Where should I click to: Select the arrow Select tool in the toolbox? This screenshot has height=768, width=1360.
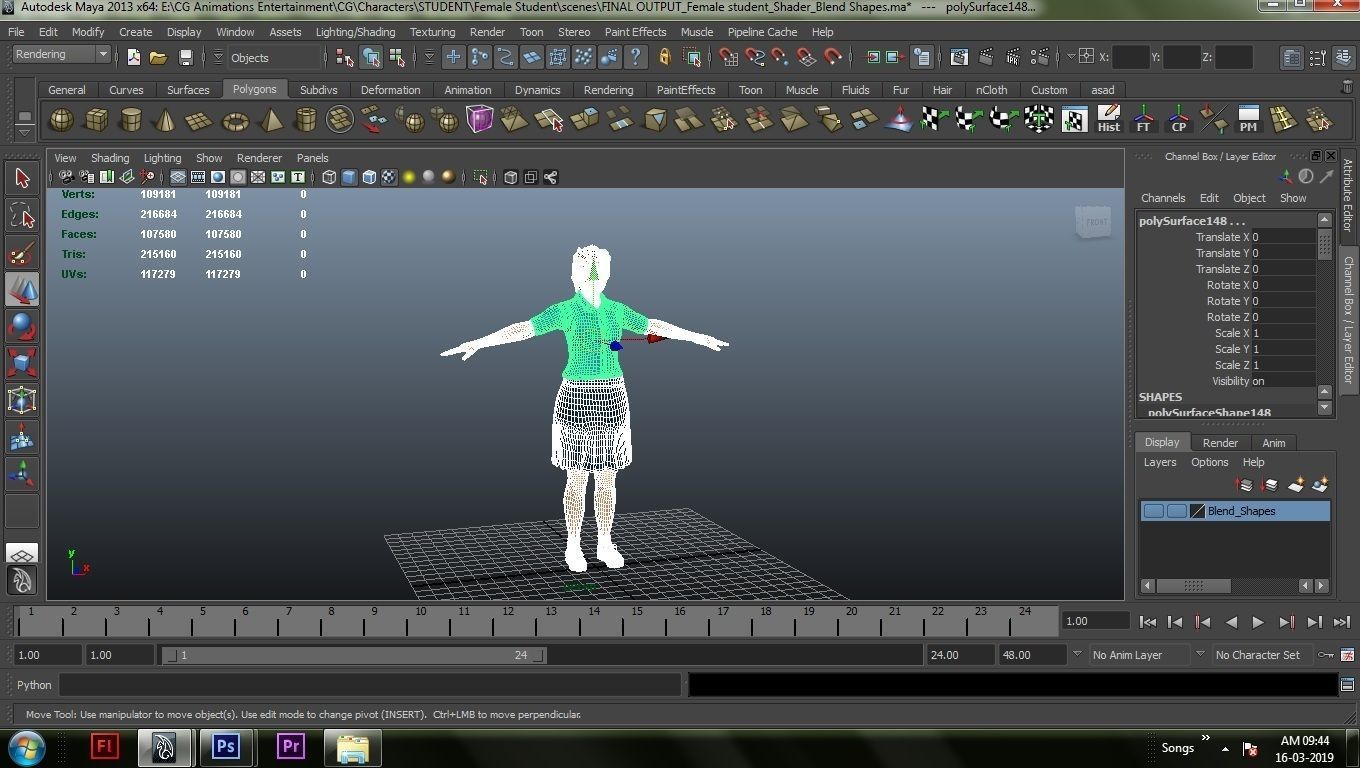tap(22, 178)
